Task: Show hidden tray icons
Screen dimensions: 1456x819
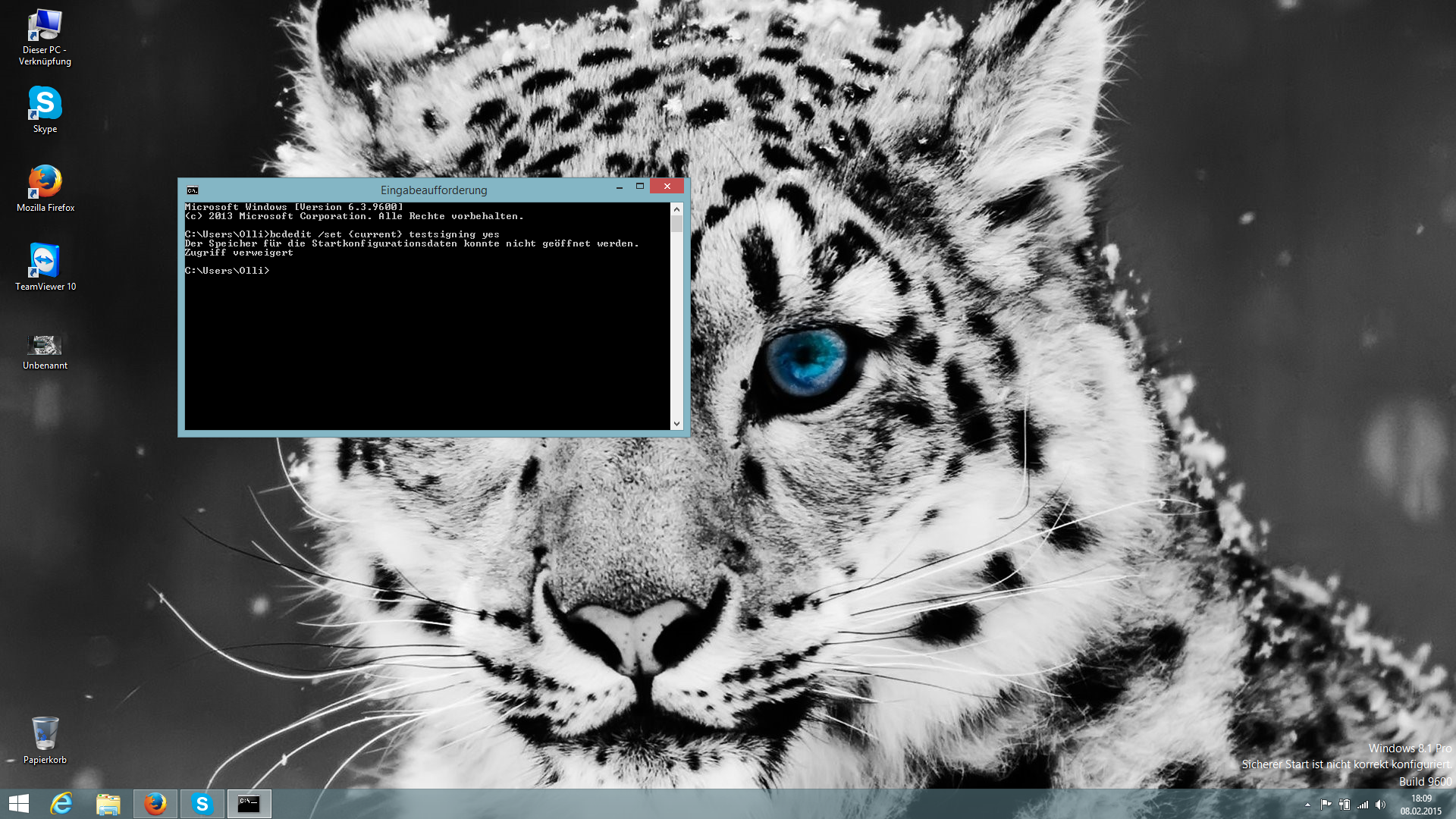Action: pos(1307,805)
